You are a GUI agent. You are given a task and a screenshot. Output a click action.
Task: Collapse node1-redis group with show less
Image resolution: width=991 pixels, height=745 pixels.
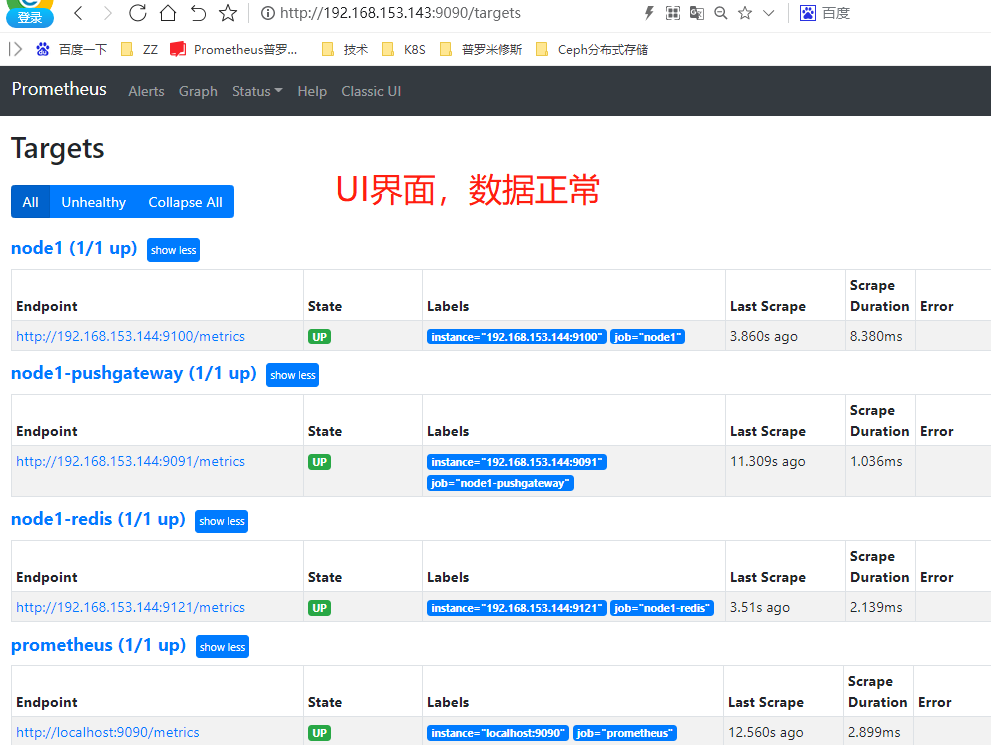point(221,521)
